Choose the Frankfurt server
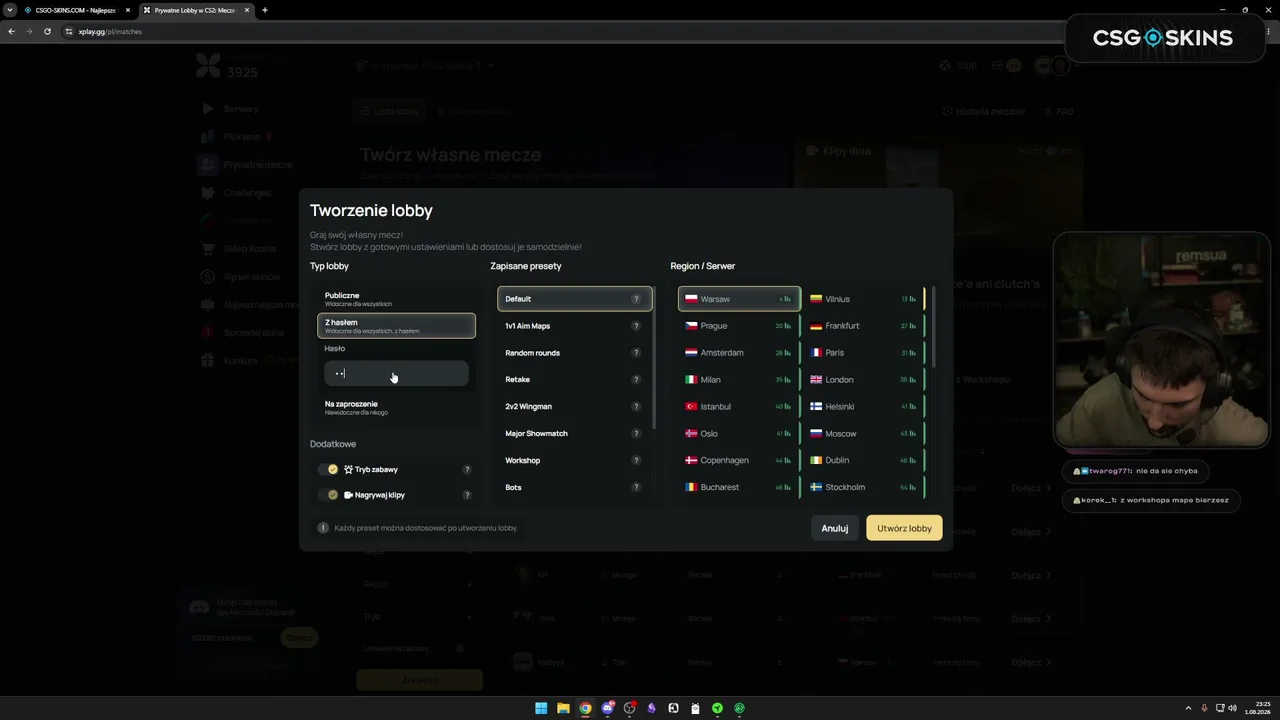Viewport: 1280px width, 720px height. coord(864,326)
